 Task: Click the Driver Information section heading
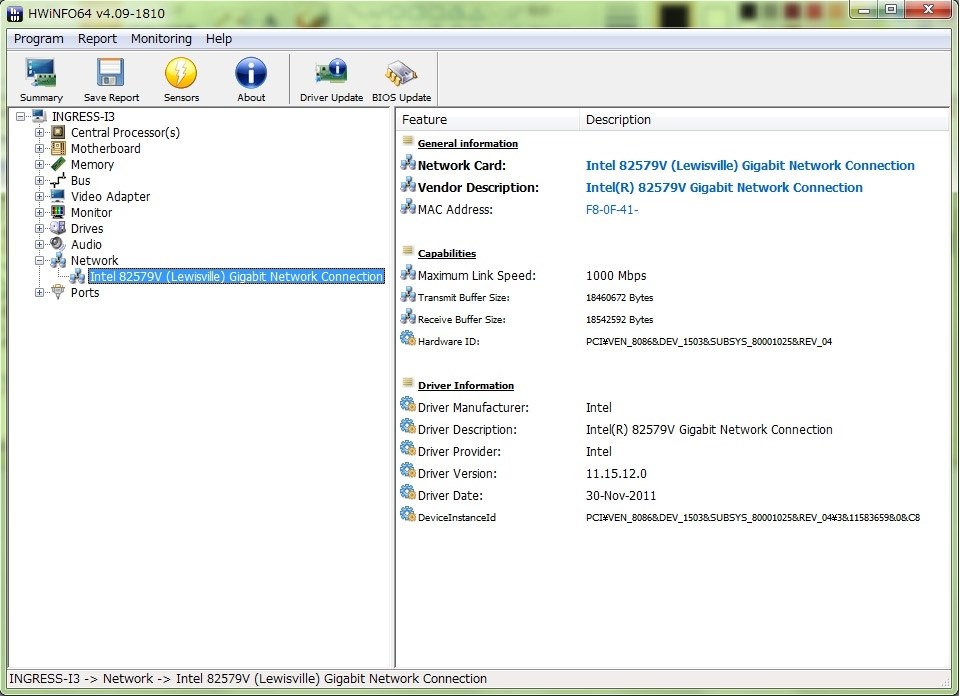click(x=466, y=386)
